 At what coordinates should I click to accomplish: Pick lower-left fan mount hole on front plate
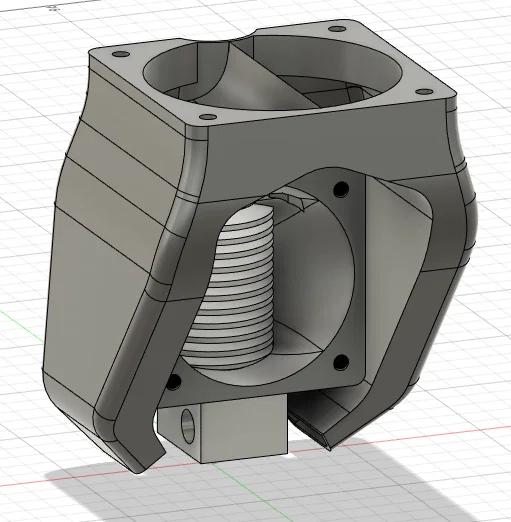(x=173, y=382)
